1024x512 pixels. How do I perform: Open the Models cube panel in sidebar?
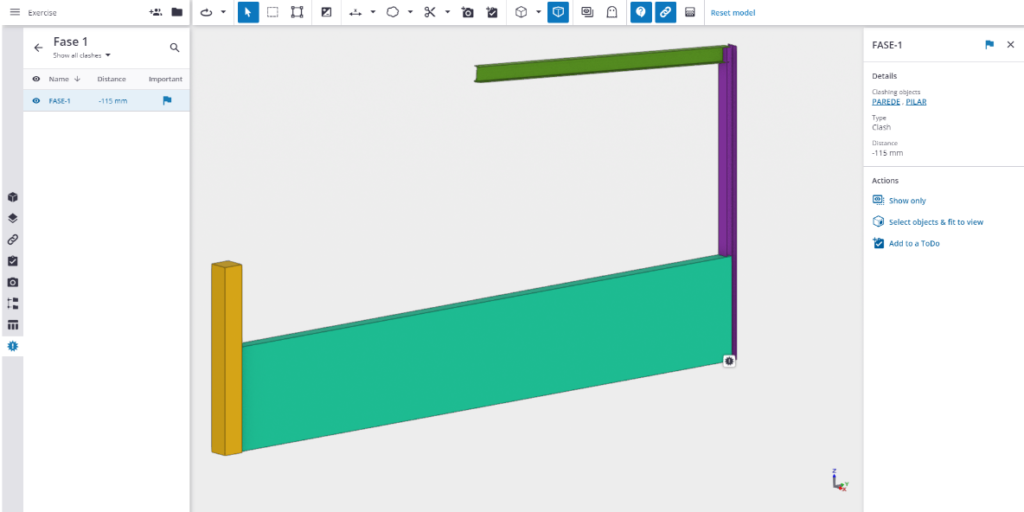13,197
